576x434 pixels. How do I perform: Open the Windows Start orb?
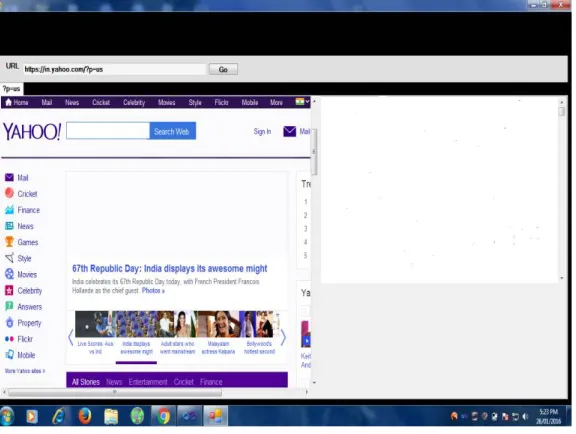pyautogui.click(x=7, y=416)
